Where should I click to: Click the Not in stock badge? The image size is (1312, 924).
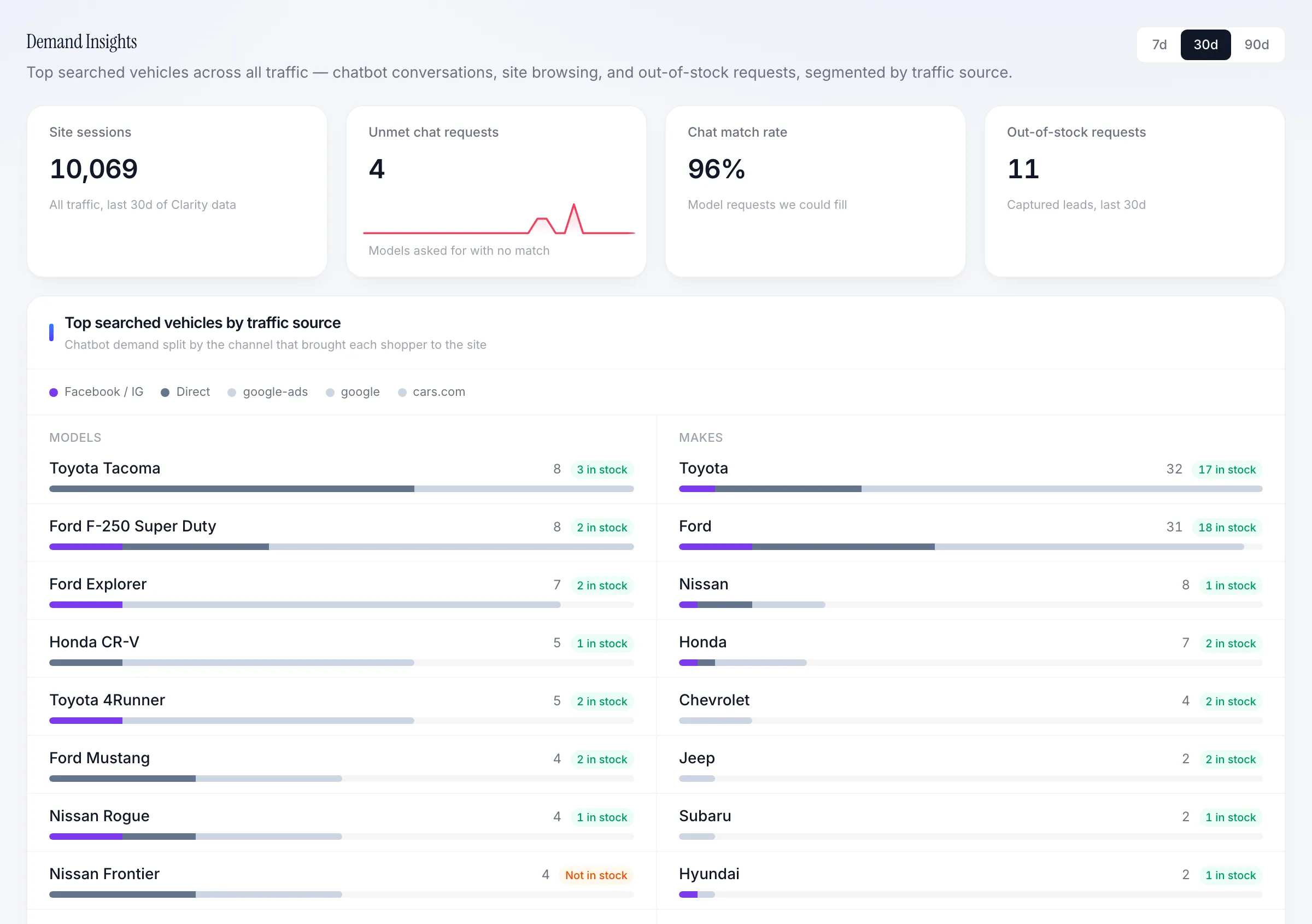click(x=596, y=875)
